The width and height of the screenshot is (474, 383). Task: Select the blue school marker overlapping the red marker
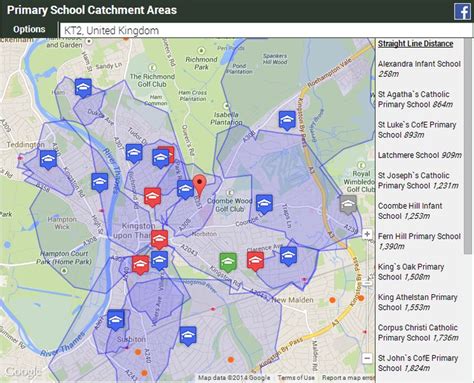coord(160,158)
